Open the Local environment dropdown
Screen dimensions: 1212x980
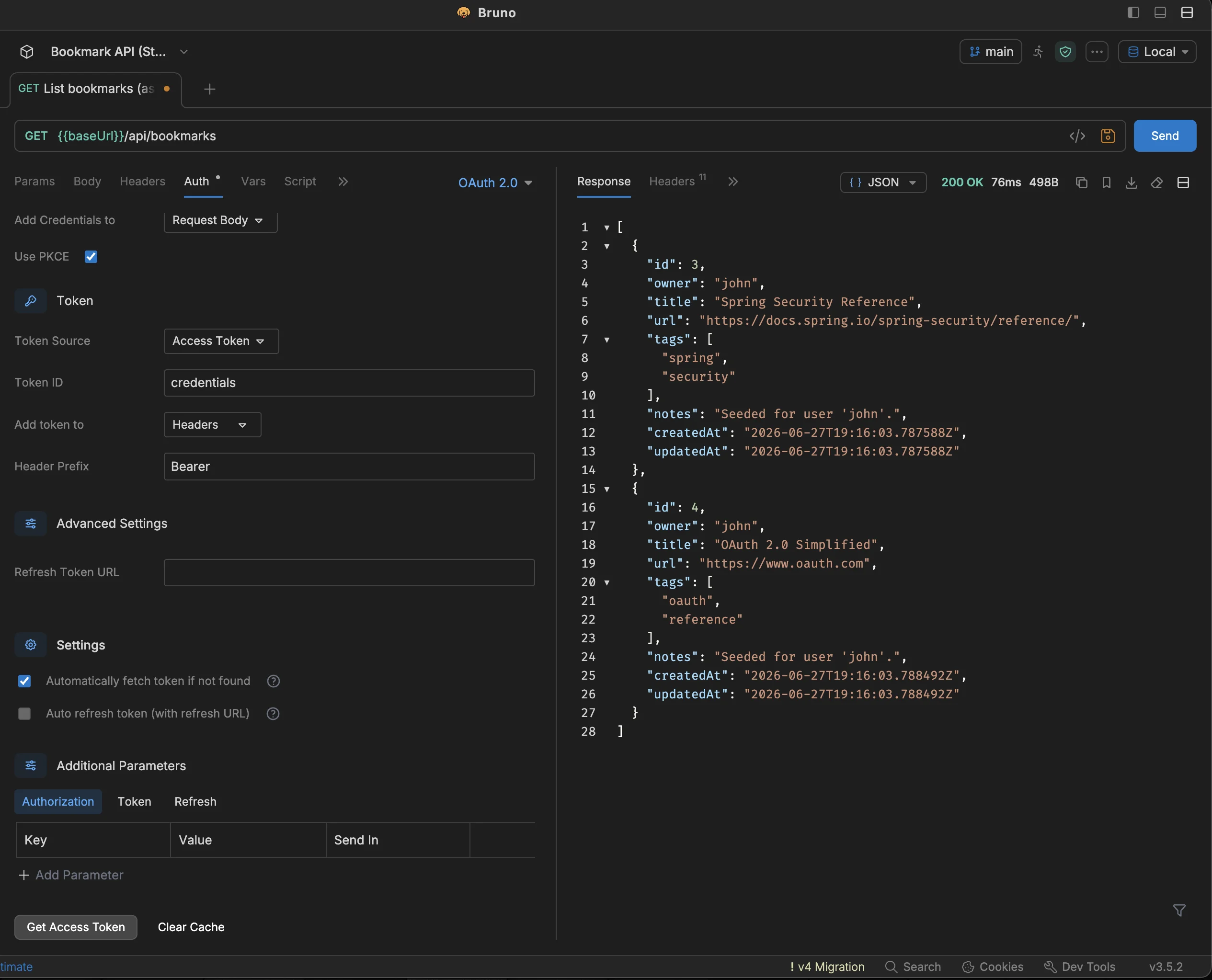[1157, 52]
